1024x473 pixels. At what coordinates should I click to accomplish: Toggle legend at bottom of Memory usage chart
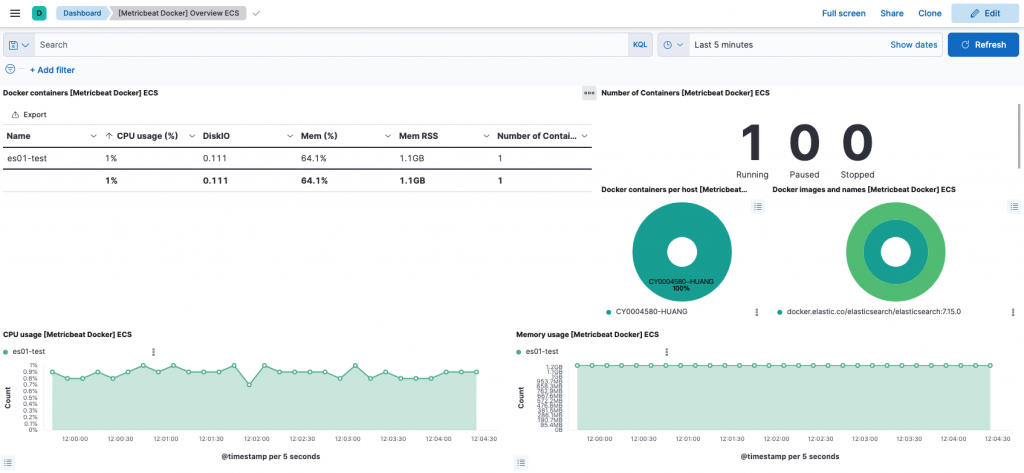click(520, 463)
